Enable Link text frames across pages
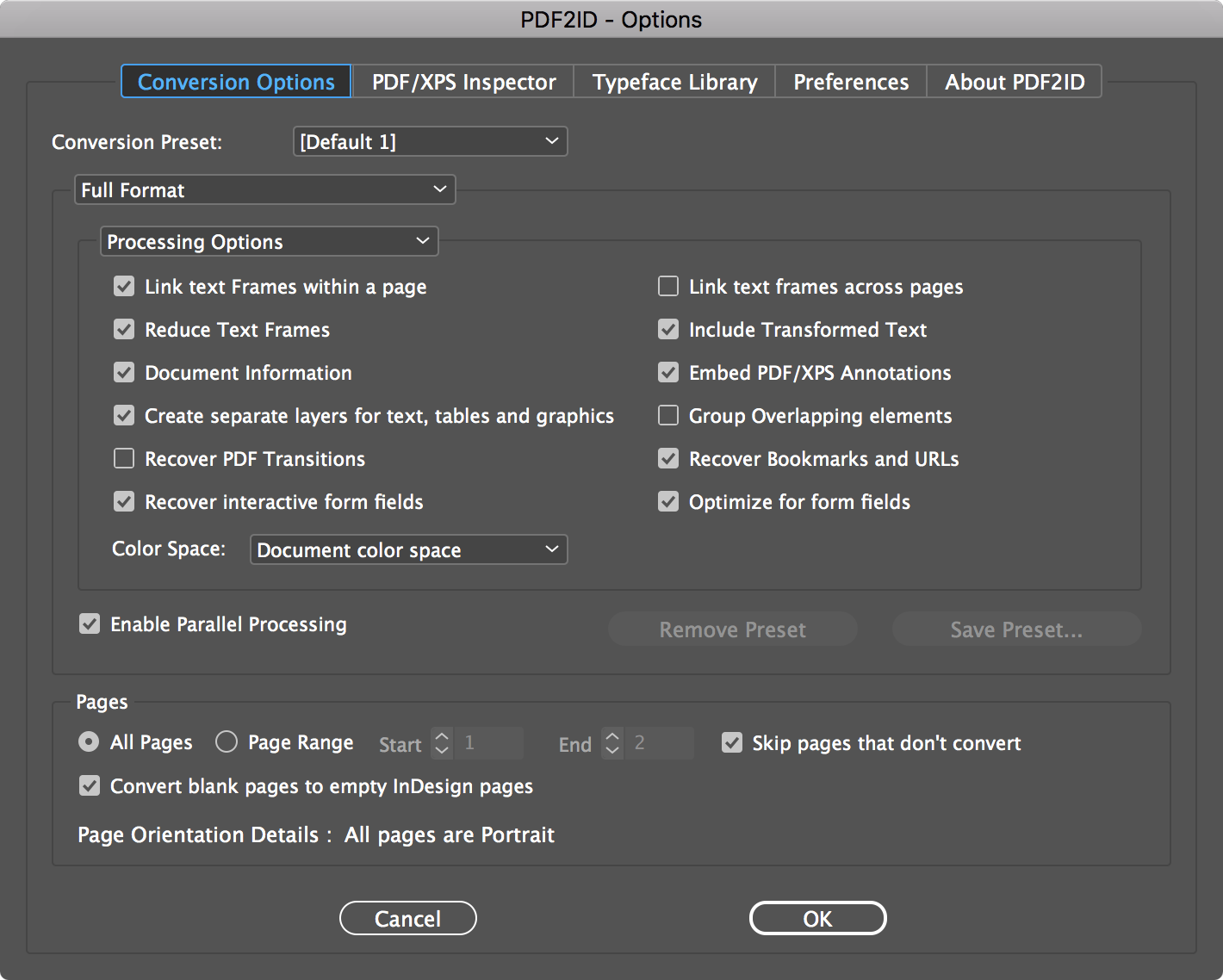This screenshot has width=1223, height=980. (x=668, y=286)
